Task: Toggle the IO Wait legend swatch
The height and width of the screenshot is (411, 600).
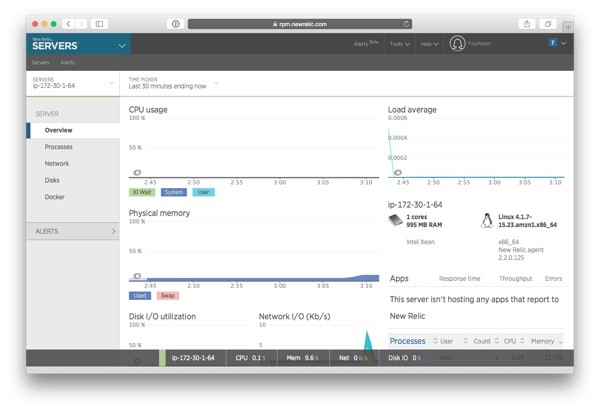Action: click(x=142, y=192)
